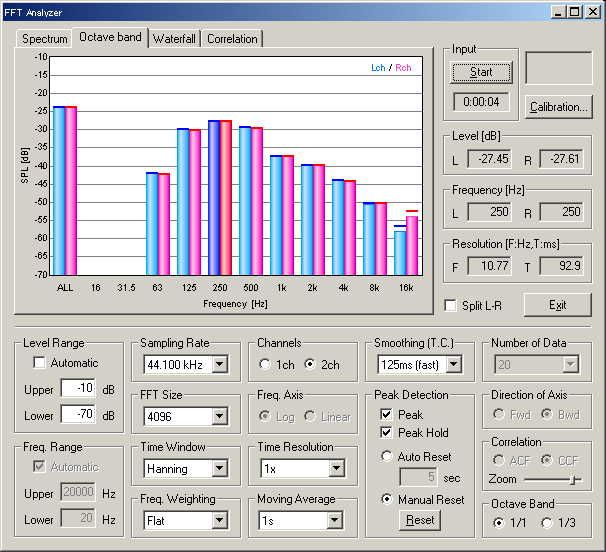Click the Freq. Range Lower Hz field
This screenshot has height=552, width=606.
[x=78, y=518]
